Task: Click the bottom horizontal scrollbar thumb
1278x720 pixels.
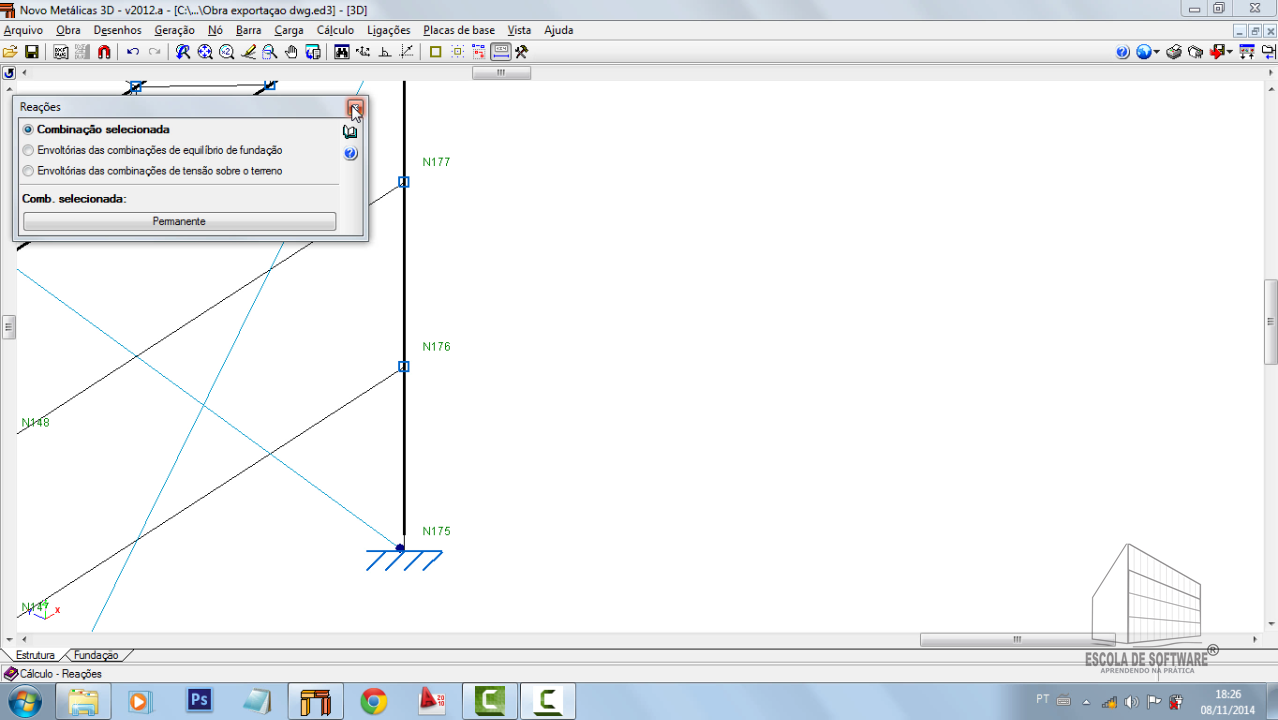Action: click(1016, 640)
